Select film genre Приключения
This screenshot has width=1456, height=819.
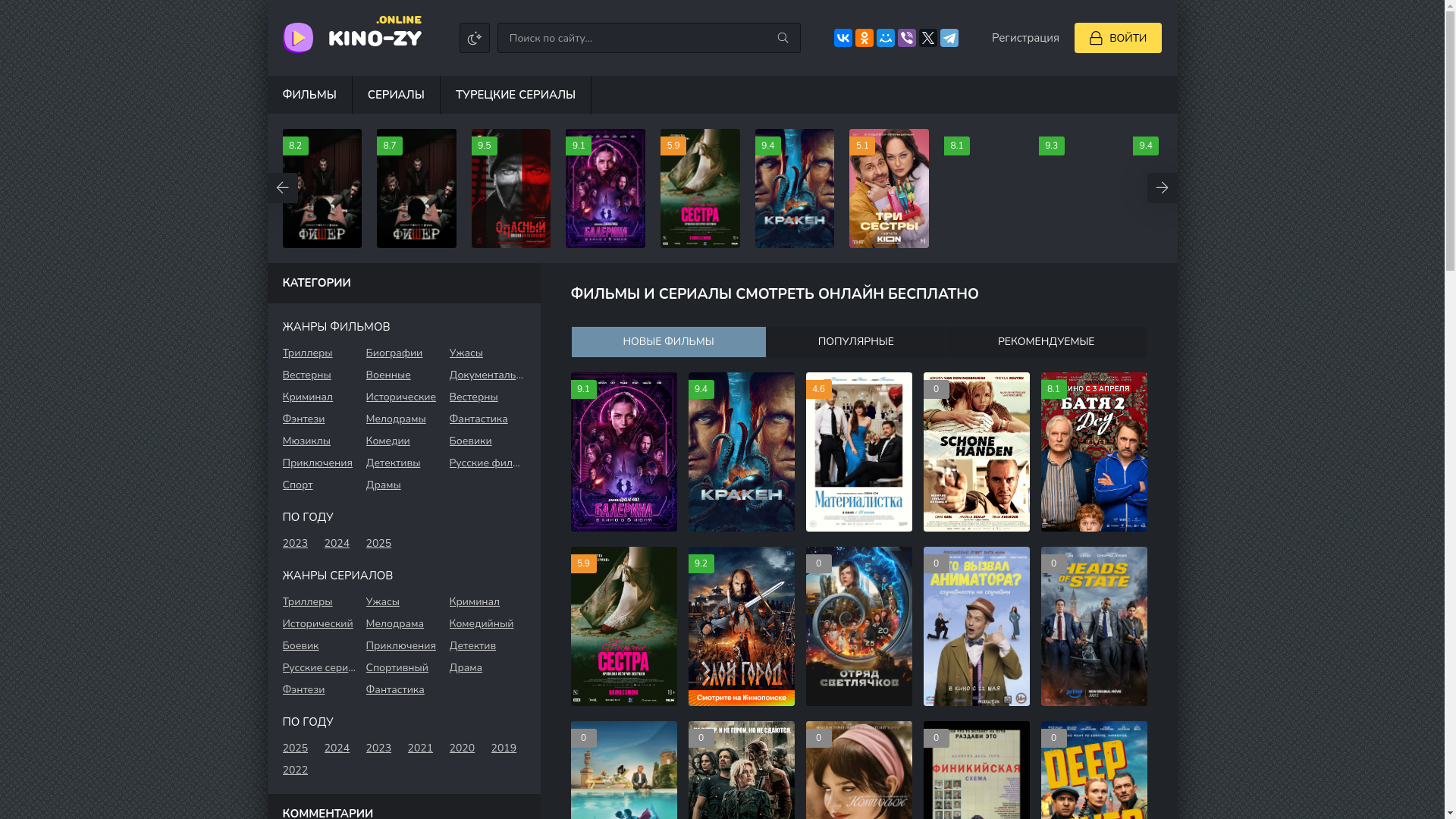point(317,463)
